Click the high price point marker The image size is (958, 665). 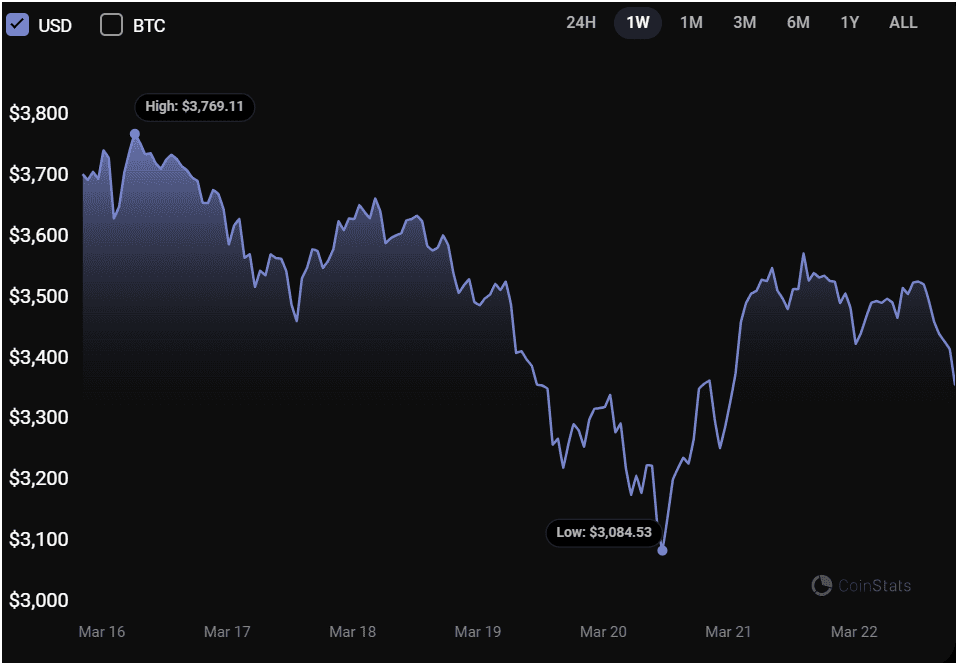(x=135, y=134)
